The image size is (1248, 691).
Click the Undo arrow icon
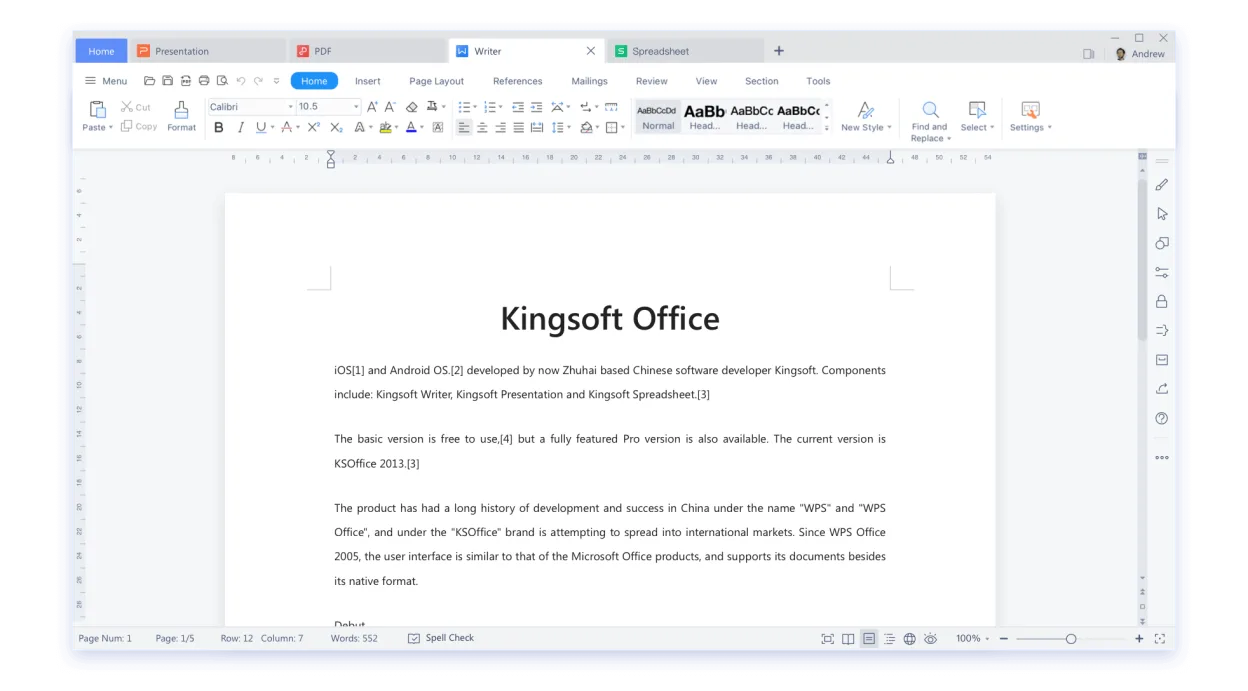tap(241, 81)
